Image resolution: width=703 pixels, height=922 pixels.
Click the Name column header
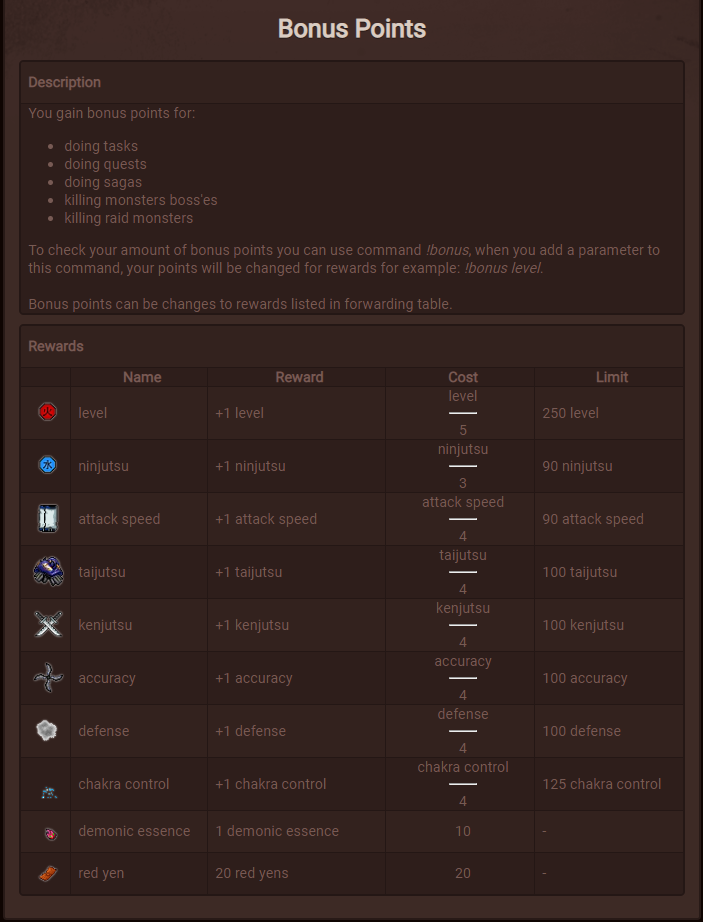pos(142,377)
